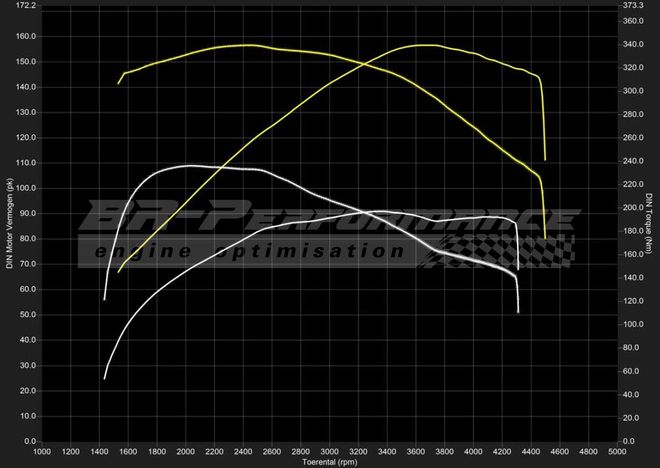The image size is (660, 468).
Task: Click the 1000 rpm x-axis tick label
Action: point(42,452)
